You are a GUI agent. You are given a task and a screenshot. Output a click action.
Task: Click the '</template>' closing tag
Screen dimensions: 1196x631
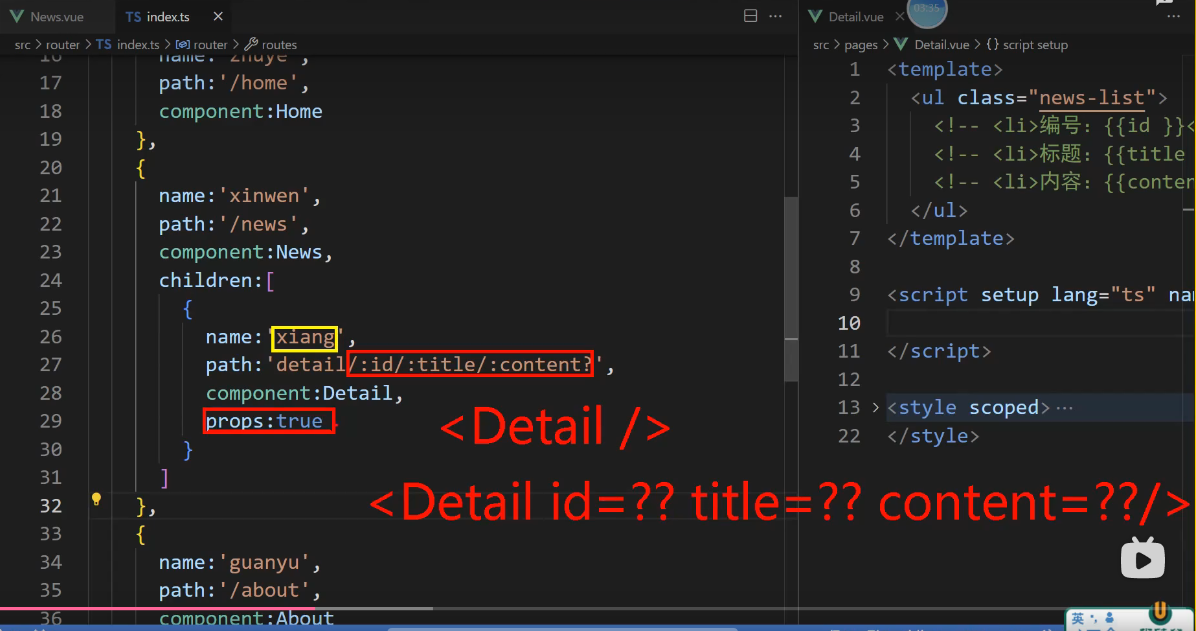tap(951, 238)
